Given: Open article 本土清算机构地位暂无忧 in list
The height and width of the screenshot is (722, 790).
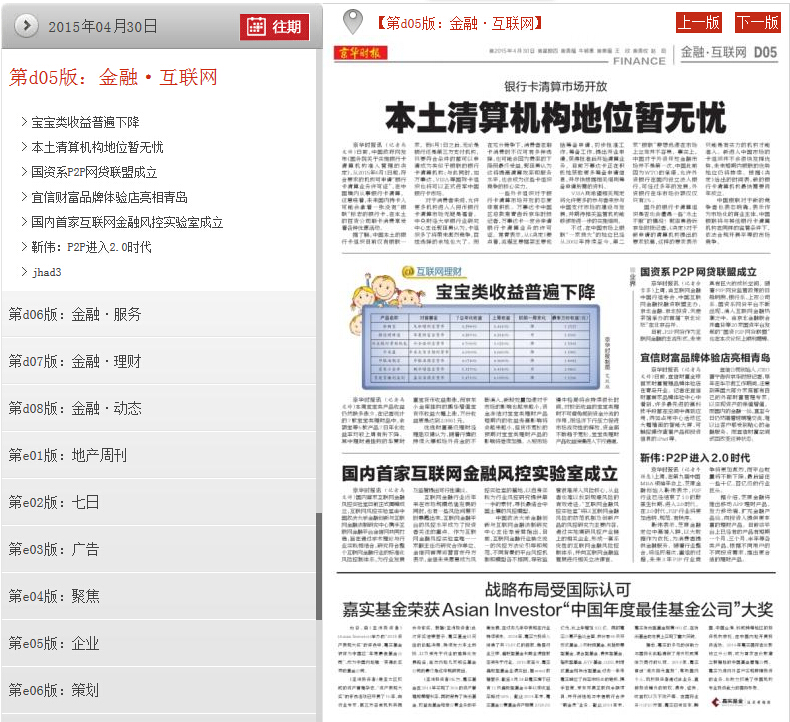Looking at the screenshot, I should [97, 147].
